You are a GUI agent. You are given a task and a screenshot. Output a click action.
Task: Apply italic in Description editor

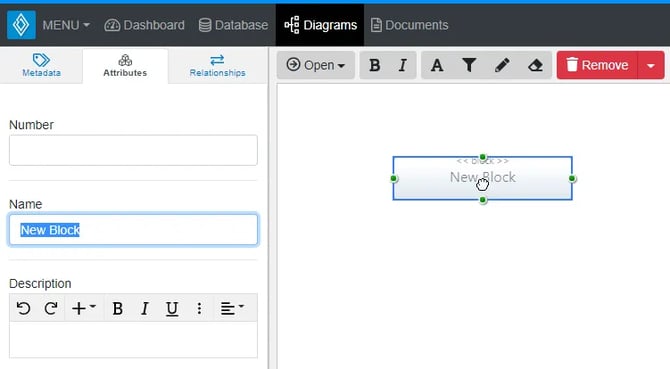click(145, 308)
